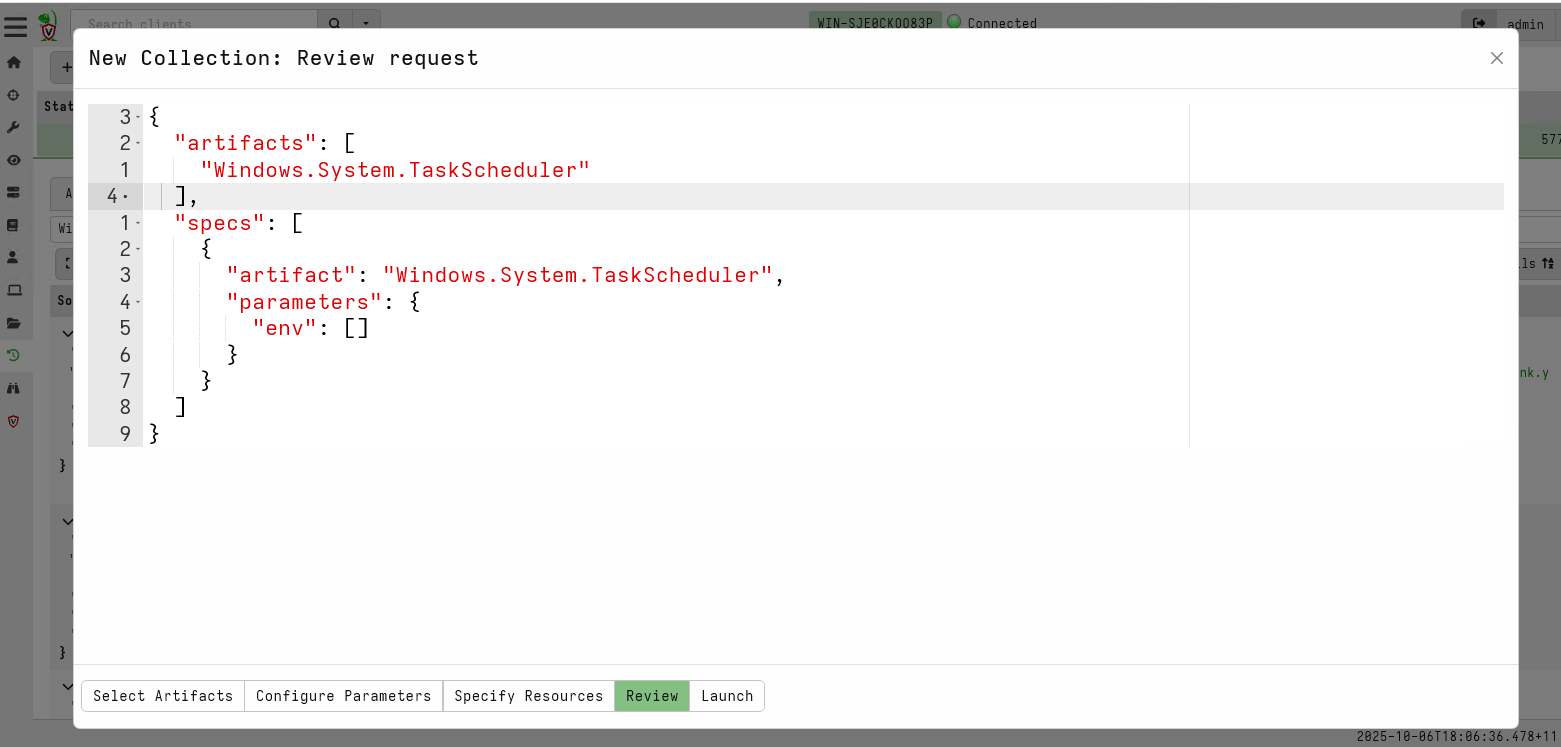Collapse the "artifacts" array fold arrow
The height and width of the screenshot is (747, 1561).
click(x=138, y=144)
